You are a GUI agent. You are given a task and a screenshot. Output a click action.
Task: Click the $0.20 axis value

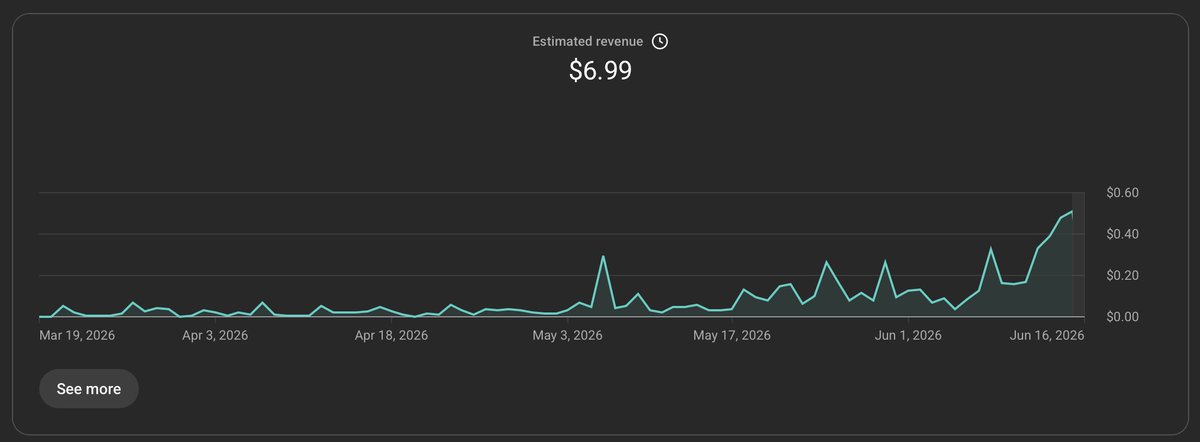pos(1124,276)
